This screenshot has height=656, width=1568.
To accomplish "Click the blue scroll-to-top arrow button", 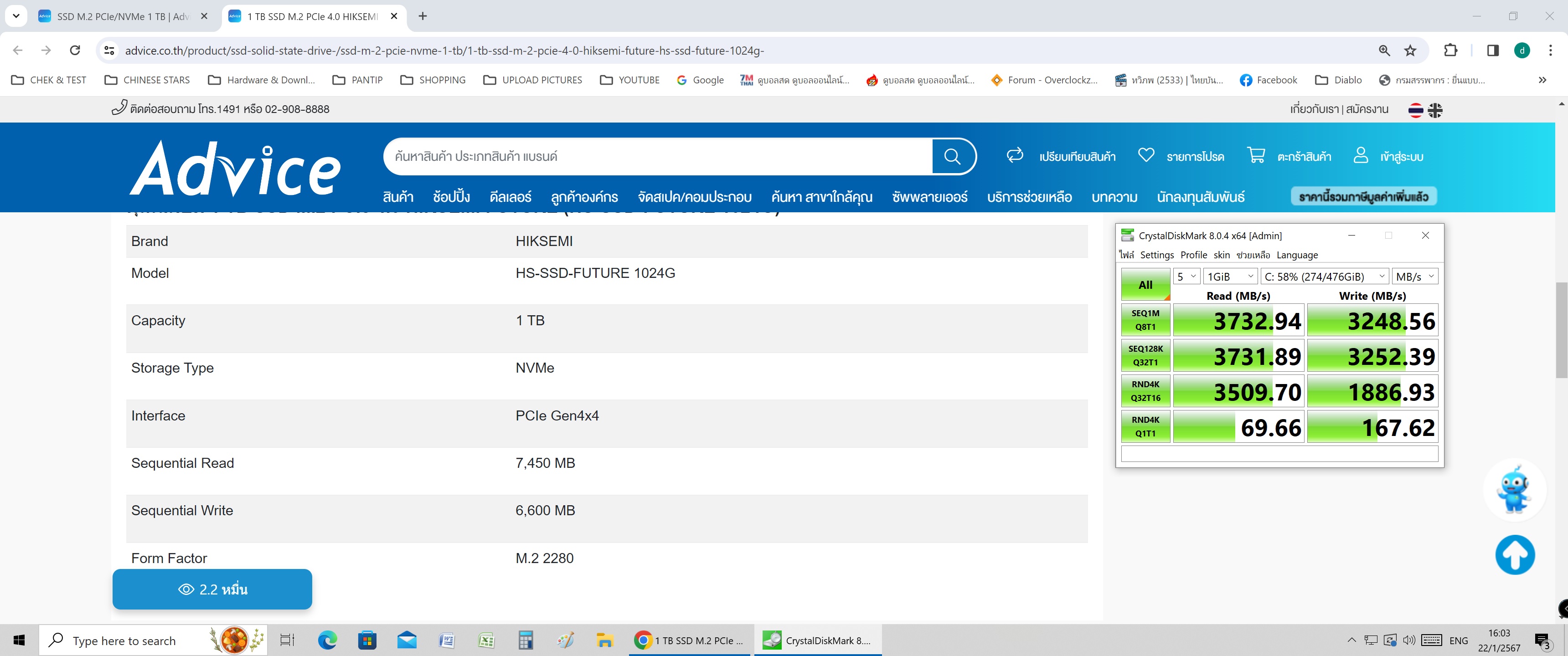I will point(1515,554).
